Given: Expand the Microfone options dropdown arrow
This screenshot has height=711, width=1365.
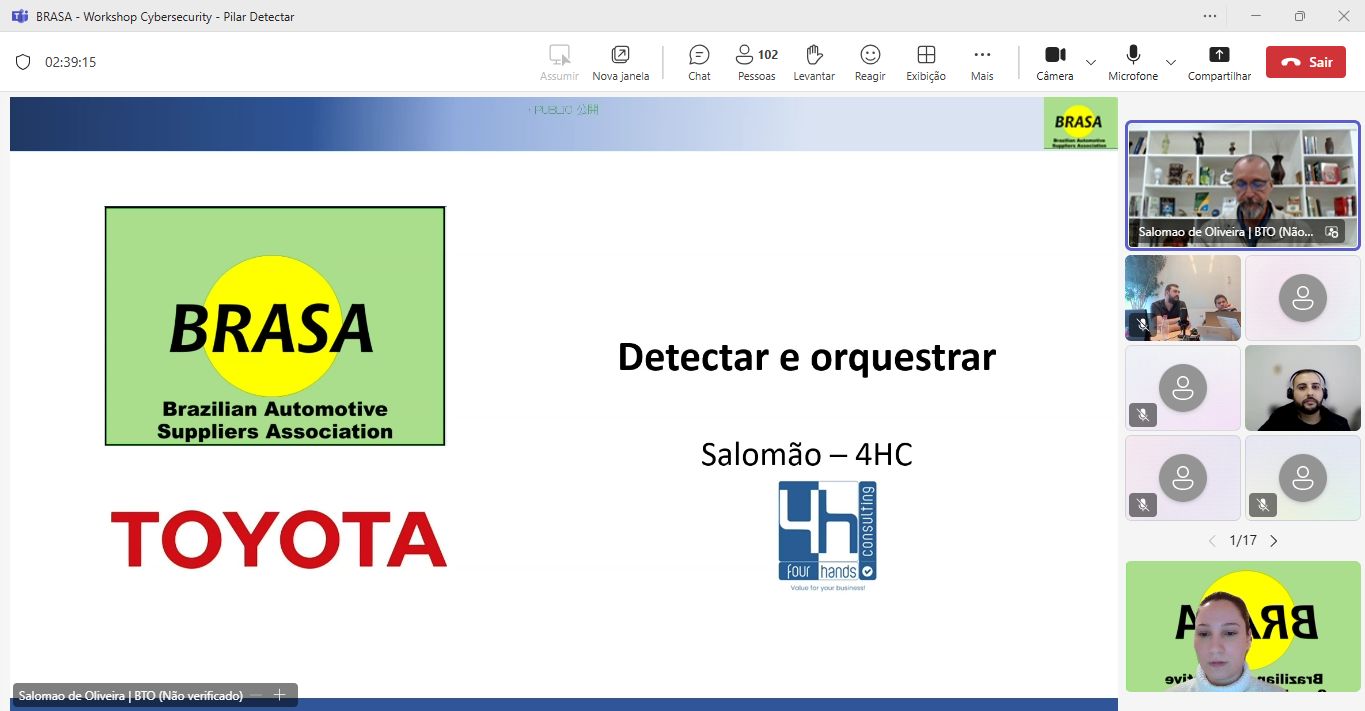Looking at the screenshot, I should point(1171,62).
